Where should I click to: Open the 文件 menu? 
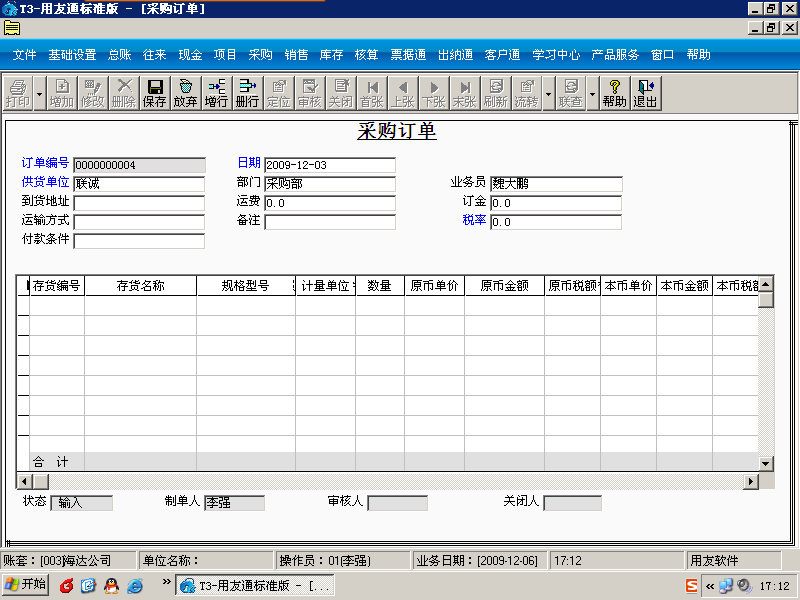[24, 55]
